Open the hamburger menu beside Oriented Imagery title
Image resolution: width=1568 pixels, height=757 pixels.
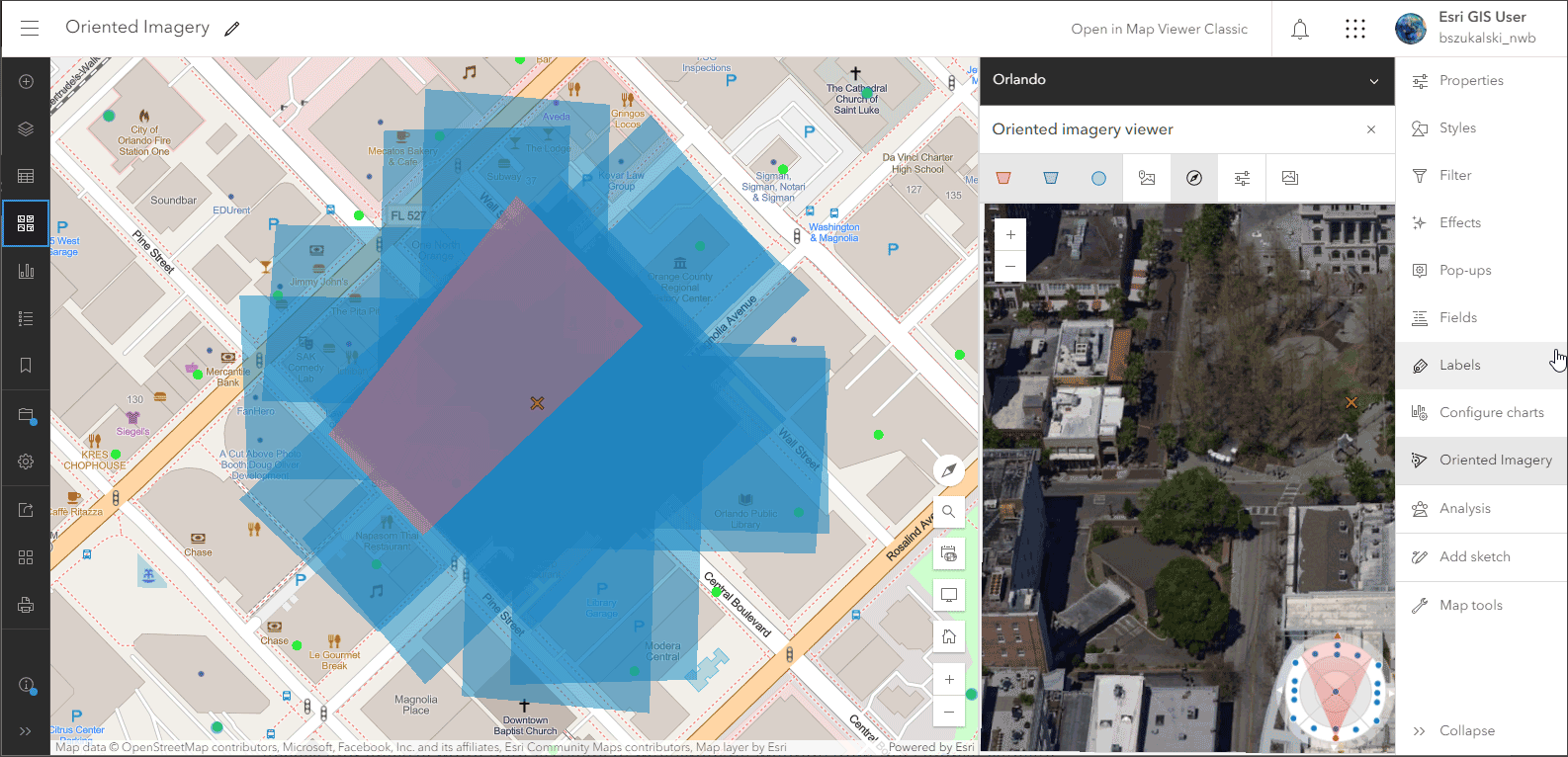30,28
